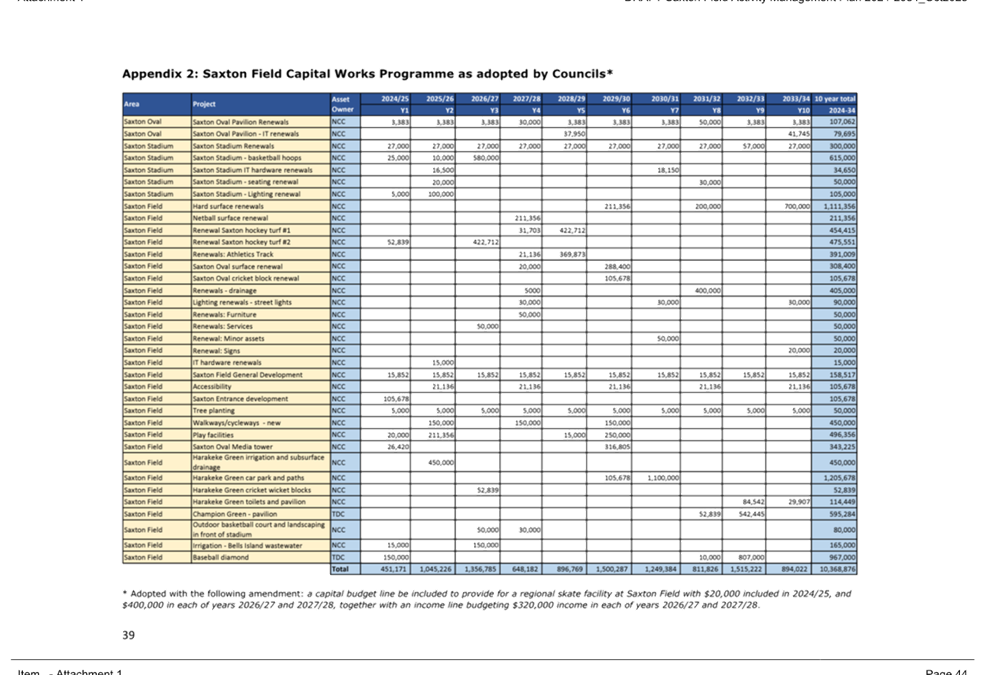Click 'Hard surface renewals' project cell
Image resolution: width=984 pixels, height=675 pixels.
[x=260, y=206]
